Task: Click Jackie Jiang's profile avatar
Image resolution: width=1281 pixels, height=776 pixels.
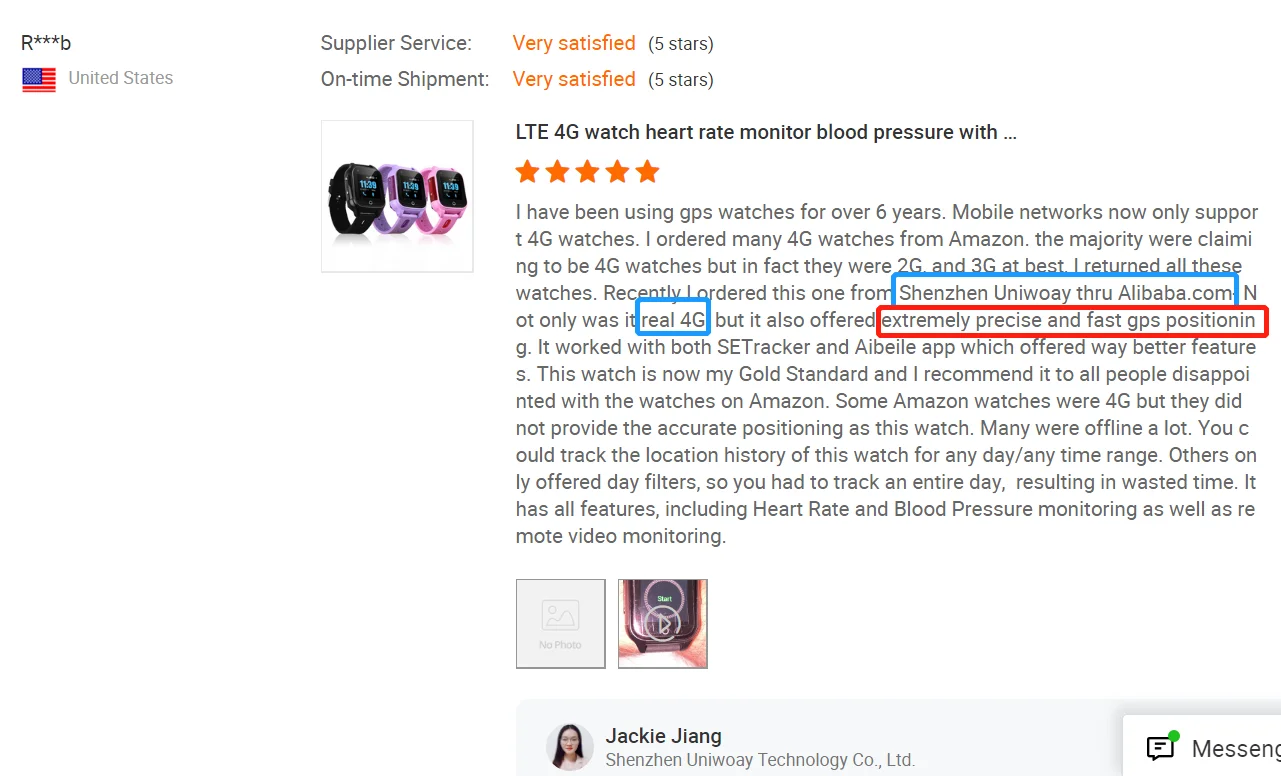Action: [569, 747]
